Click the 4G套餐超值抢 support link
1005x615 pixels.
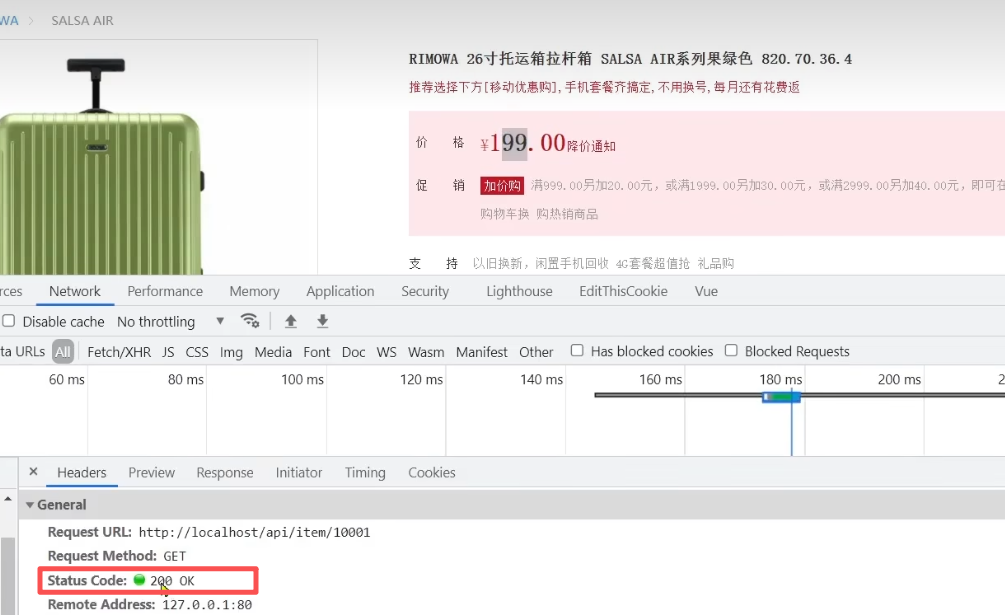[x=652, y=263]
